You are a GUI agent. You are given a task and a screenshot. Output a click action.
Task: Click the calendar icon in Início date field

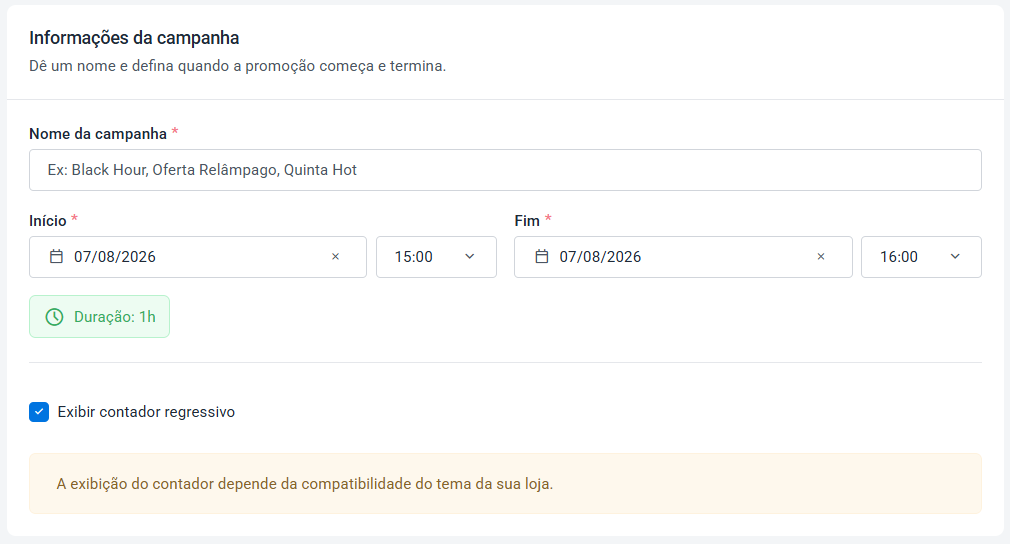click(57, 257)
